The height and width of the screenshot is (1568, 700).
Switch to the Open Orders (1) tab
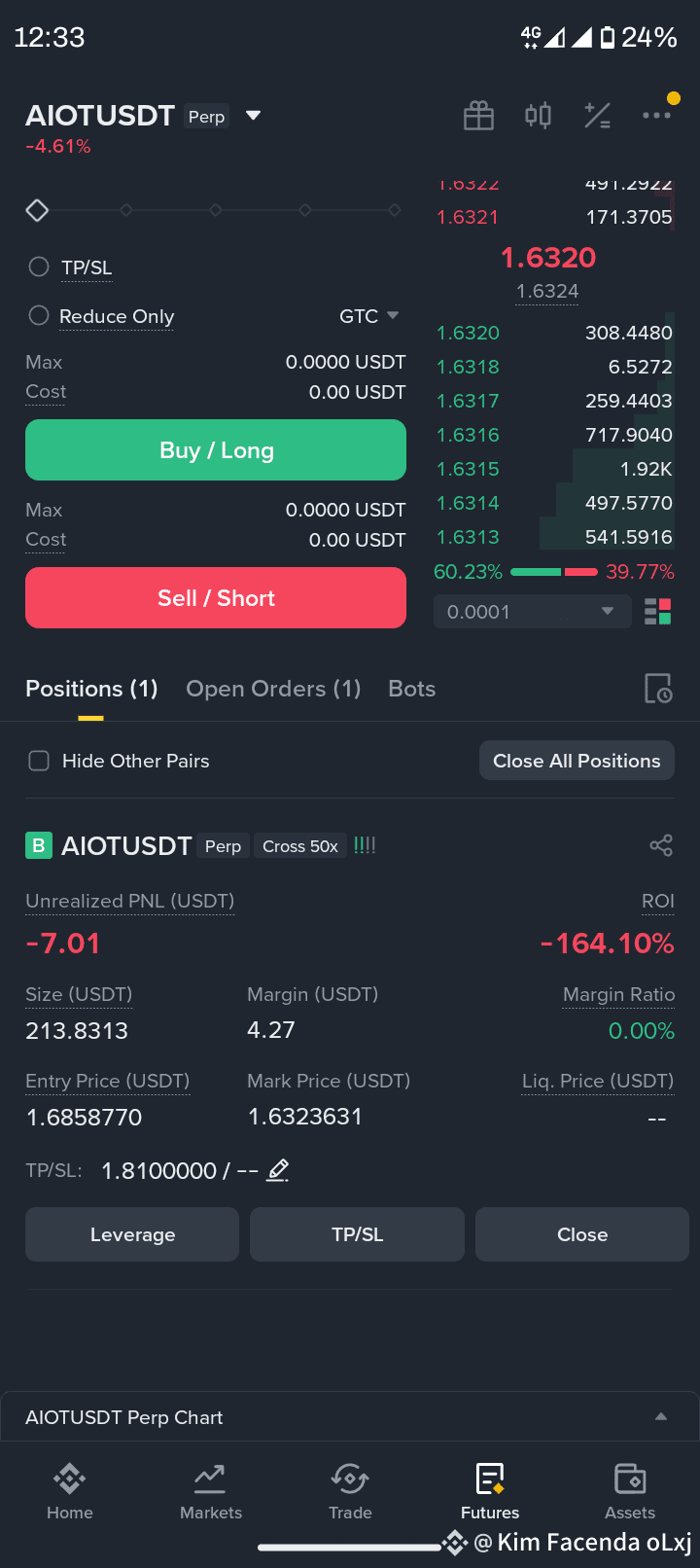pos(273,689)
